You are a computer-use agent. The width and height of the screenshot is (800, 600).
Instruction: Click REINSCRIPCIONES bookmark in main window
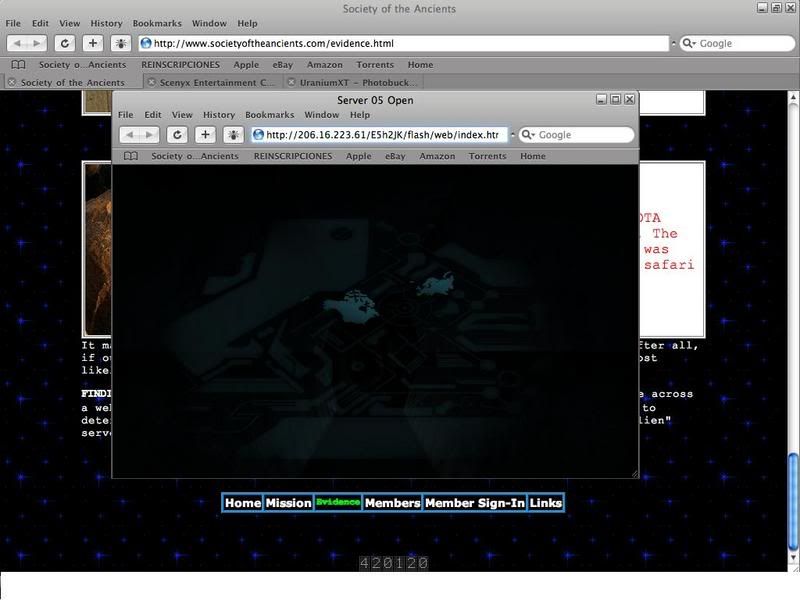point(181,65)
